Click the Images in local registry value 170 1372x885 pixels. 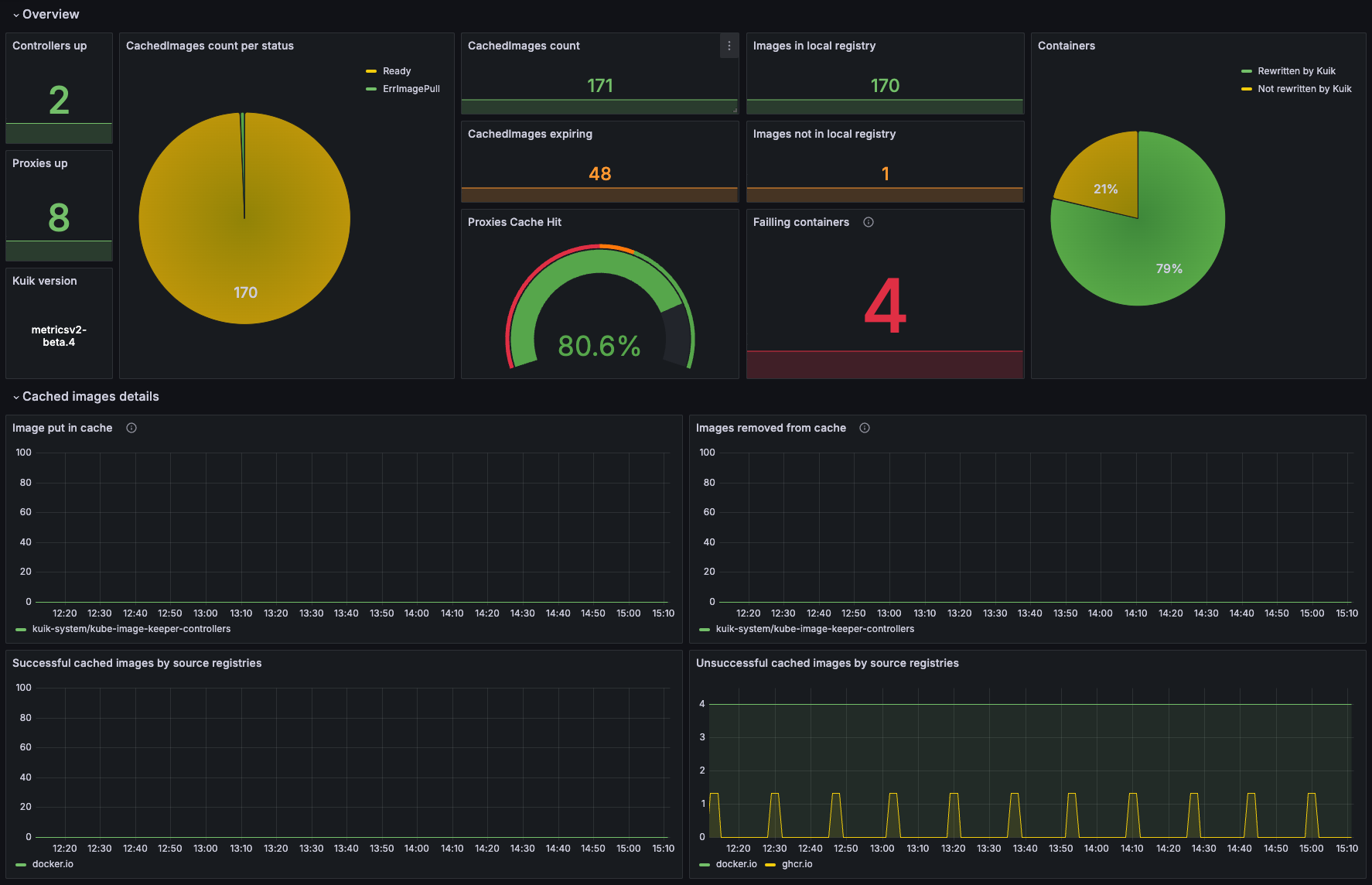[x=886, y=85]
